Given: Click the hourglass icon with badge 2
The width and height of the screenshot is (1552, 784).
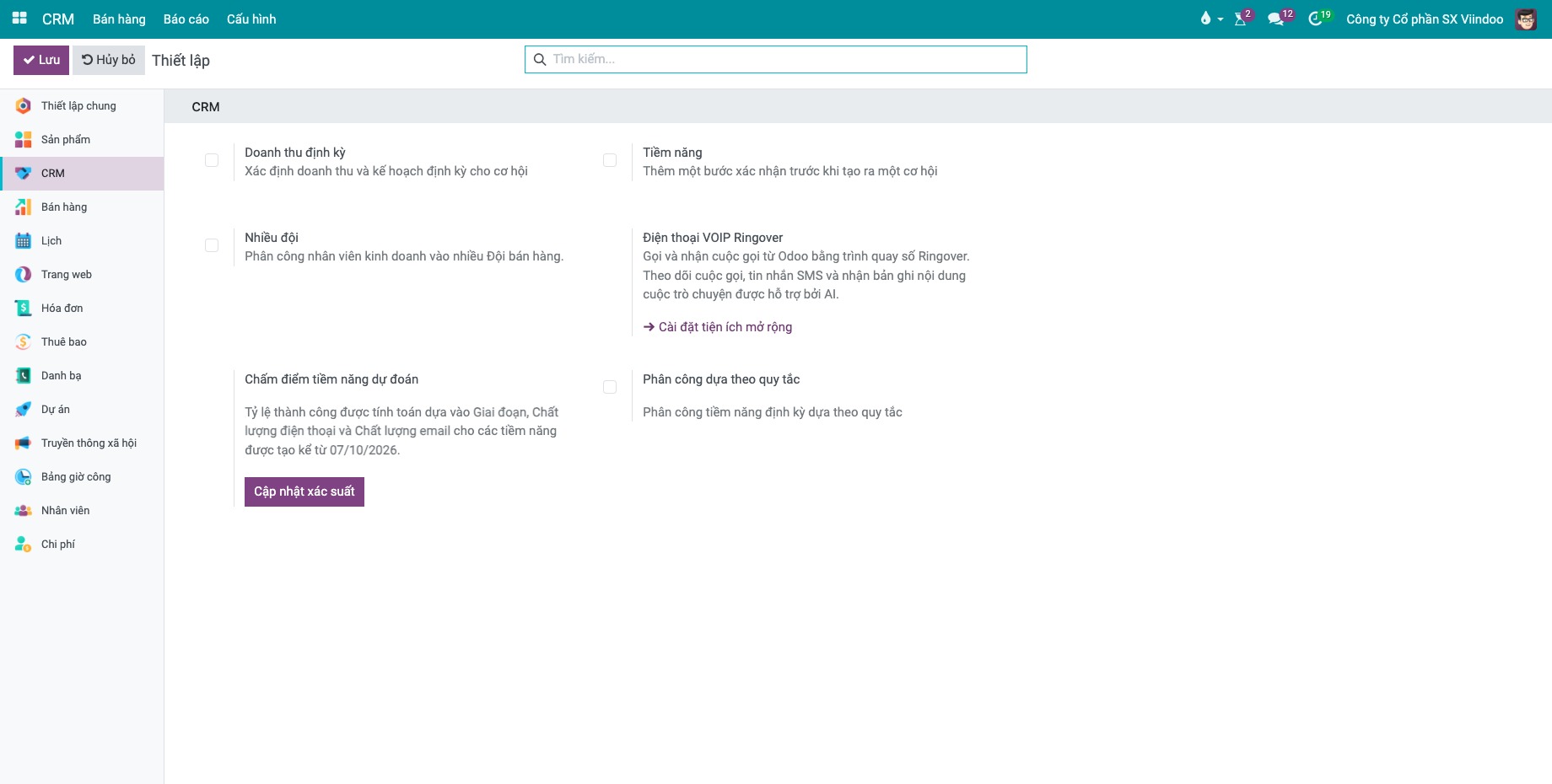Looking at the screenshot, I should point(1240,19).
